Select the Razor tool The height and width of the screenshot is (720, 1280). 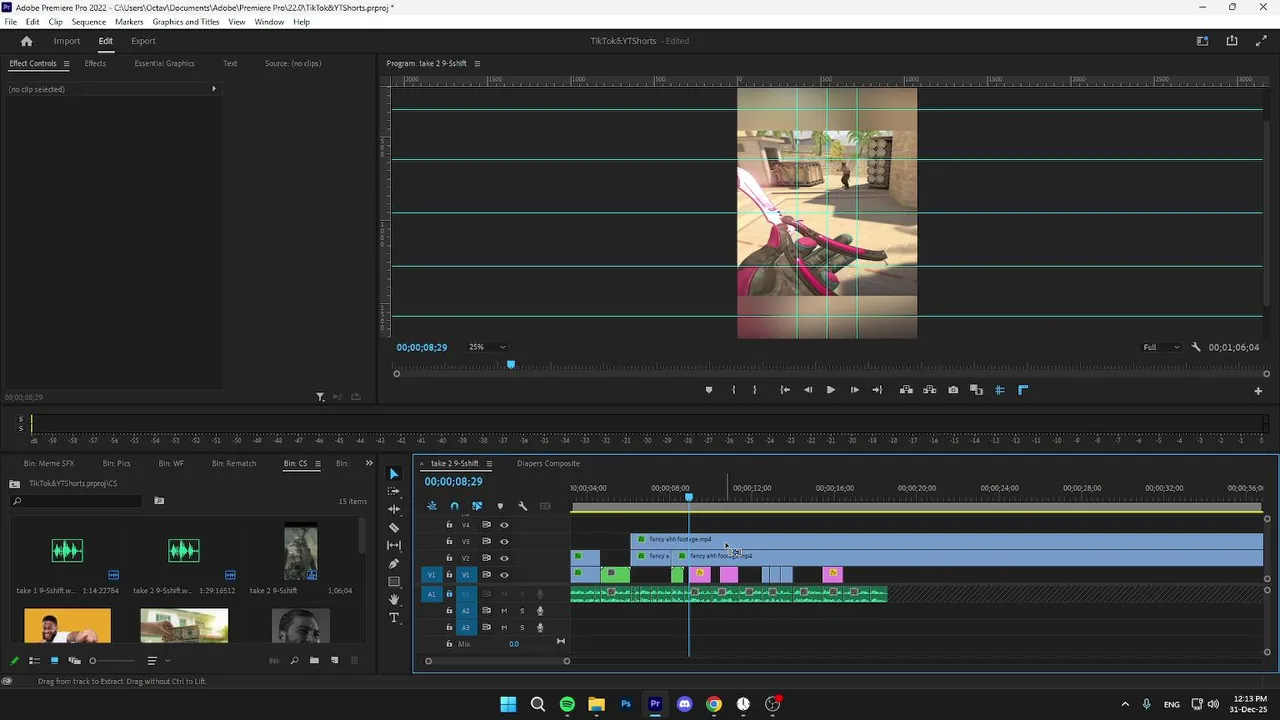click(x=394, y=527)
